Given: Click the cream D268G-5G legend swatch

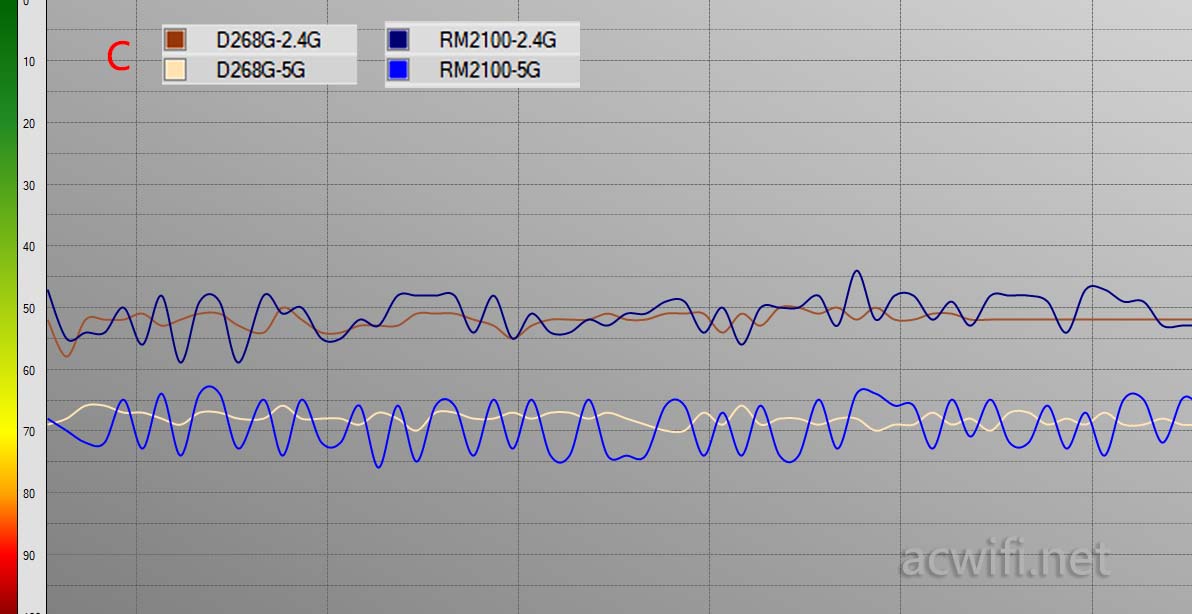Looking at the screenshot, I should pyautogui.click(x=175, y=70).
